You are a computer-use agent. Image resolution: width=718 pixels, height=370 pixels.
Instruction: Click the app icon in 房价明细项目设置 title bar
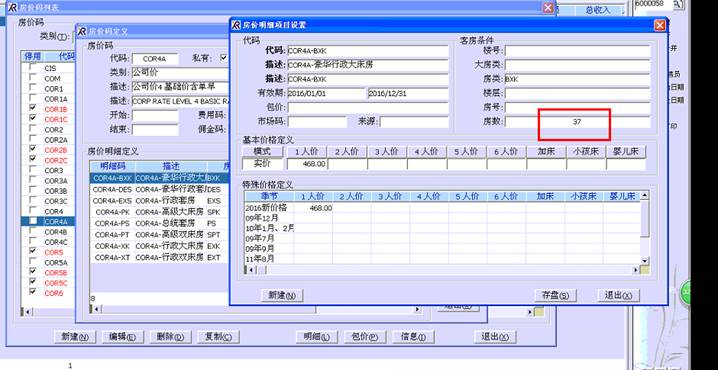[237, 25]
